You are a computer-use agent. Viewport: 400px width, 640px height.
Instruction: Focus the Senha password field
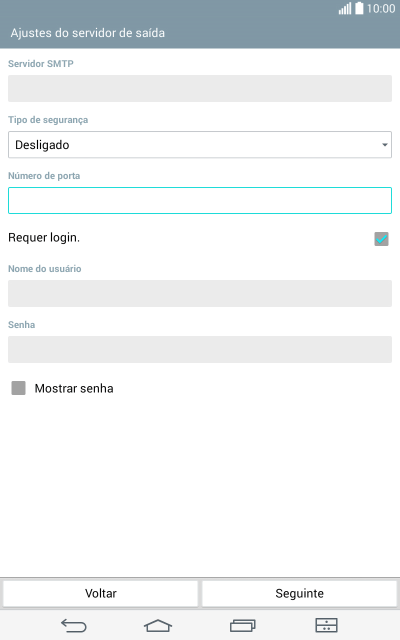200,349
